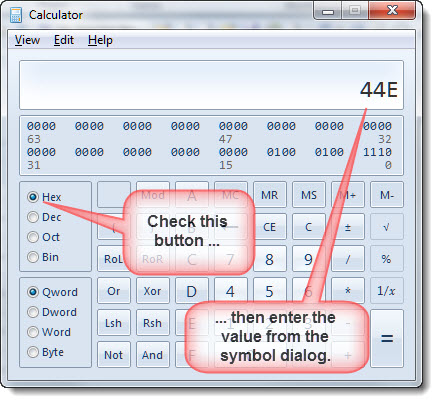
Task: Click the Calculator title bar icon
Action: click(x=16, y=15)
